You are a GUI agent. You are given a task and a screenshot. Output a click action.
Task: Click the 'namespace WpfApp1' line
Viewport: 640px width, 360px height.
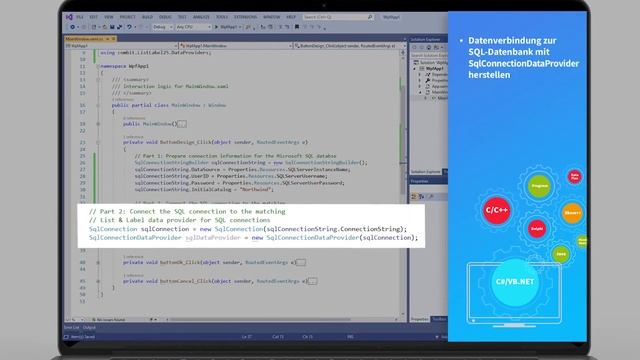coord(124,66)
